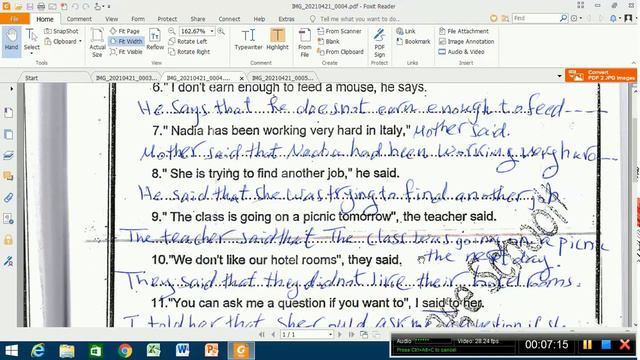
Task: Select the Highlight tool
Action: (278, 40)
